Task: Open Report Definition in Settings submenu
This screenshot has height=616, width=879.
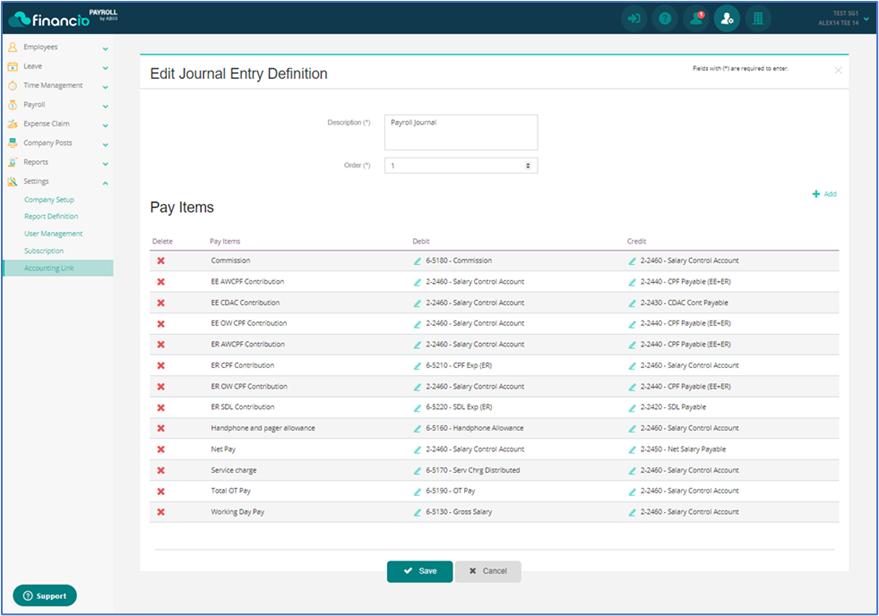Action: 51,216
